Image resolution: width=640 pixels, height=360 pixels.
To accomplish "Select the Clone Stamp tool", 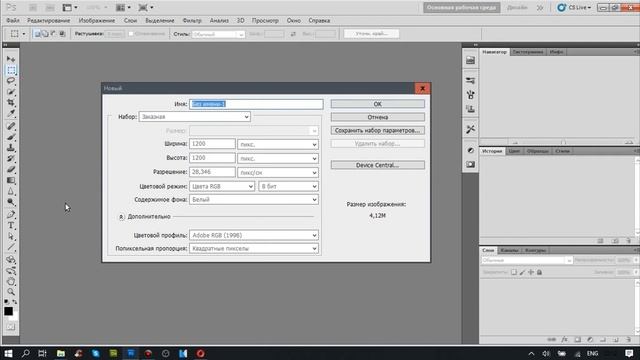I will tap(11, 148).
